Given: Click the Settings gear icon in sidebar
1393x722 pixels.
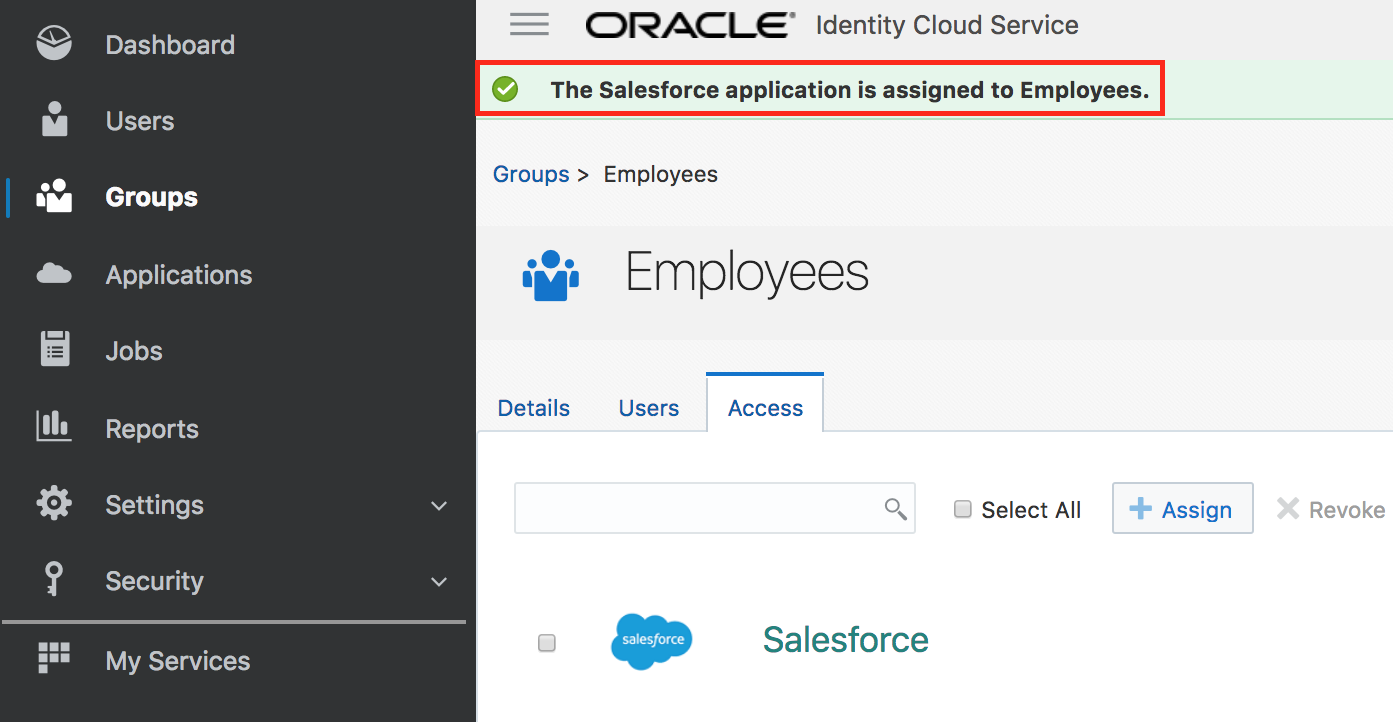Looking at the screenshot, I should coord(54,503).
